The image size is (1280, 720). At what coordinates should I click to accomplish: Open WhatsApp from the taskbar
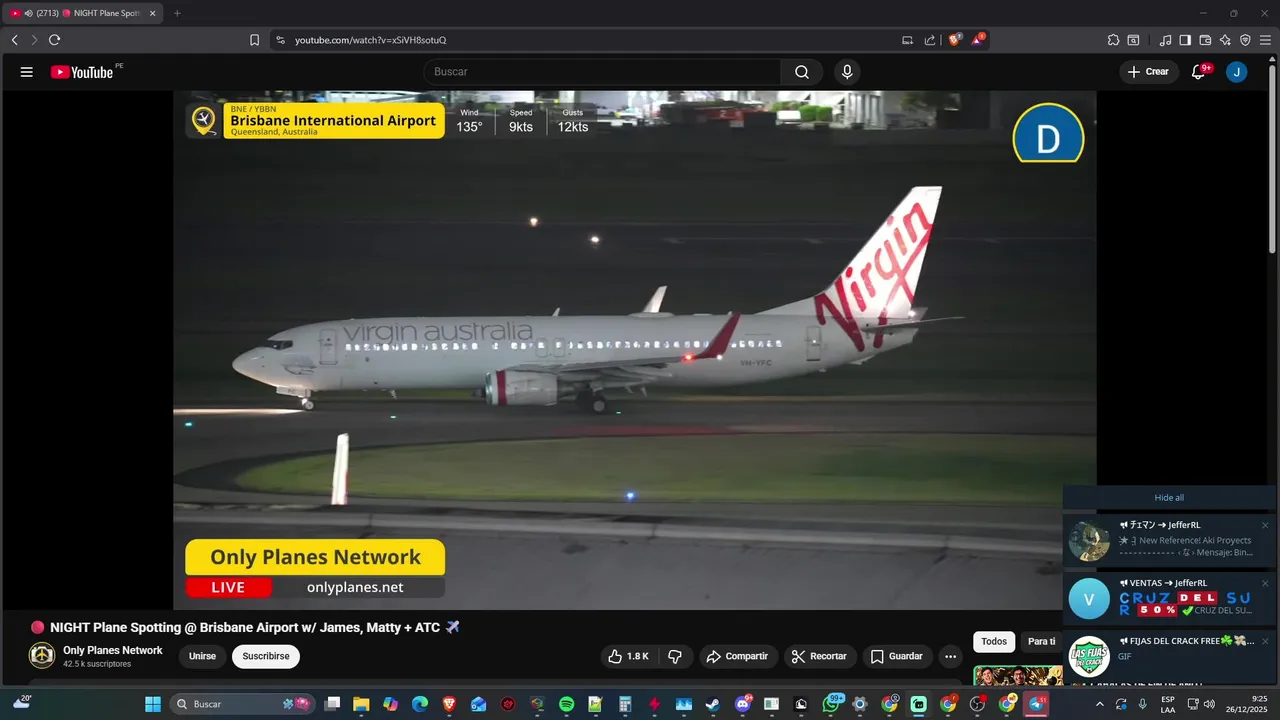[x=832, y=704]
